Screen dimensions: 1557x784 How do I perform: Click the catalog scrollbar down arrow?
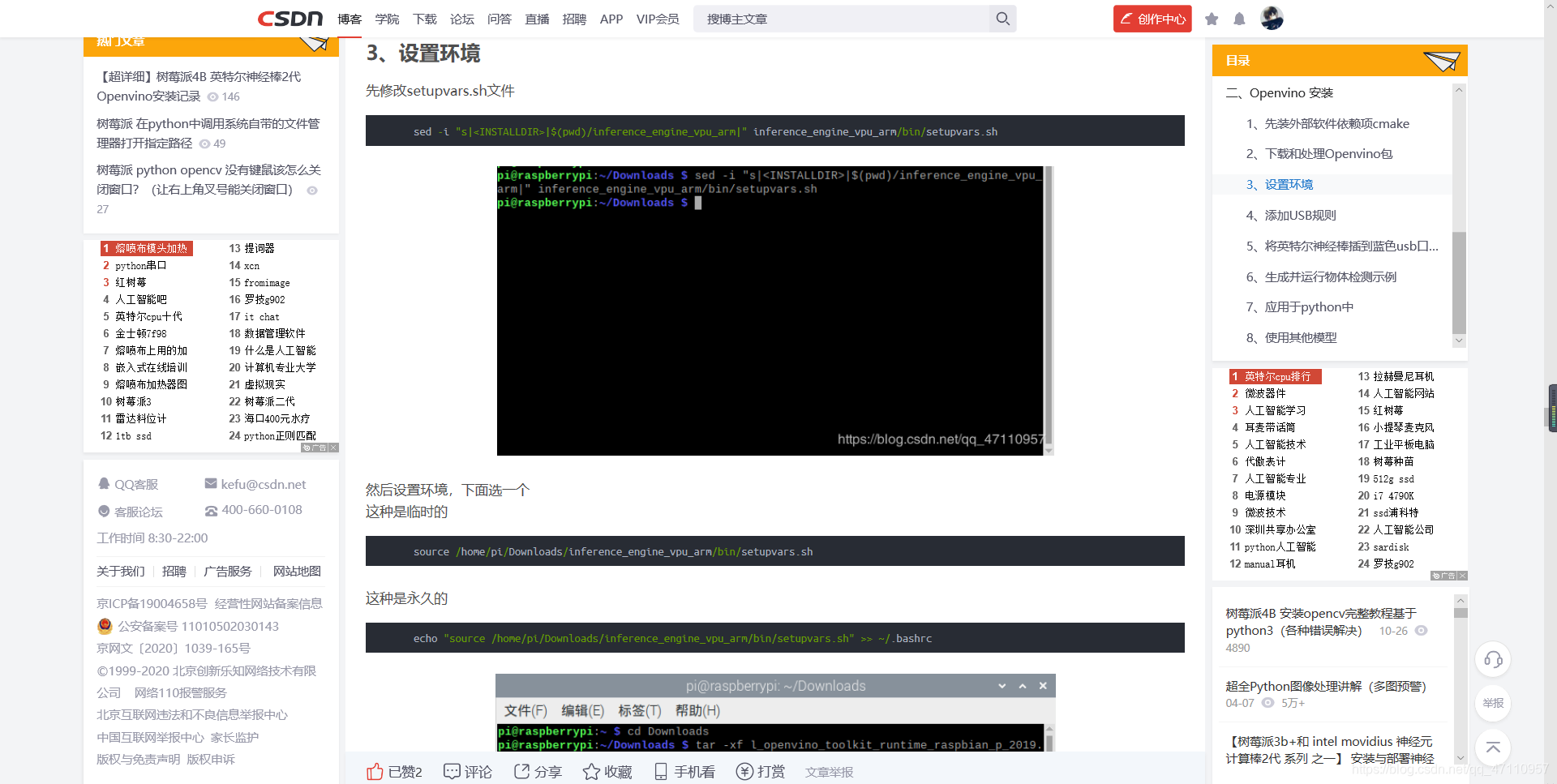point(1459,341)
